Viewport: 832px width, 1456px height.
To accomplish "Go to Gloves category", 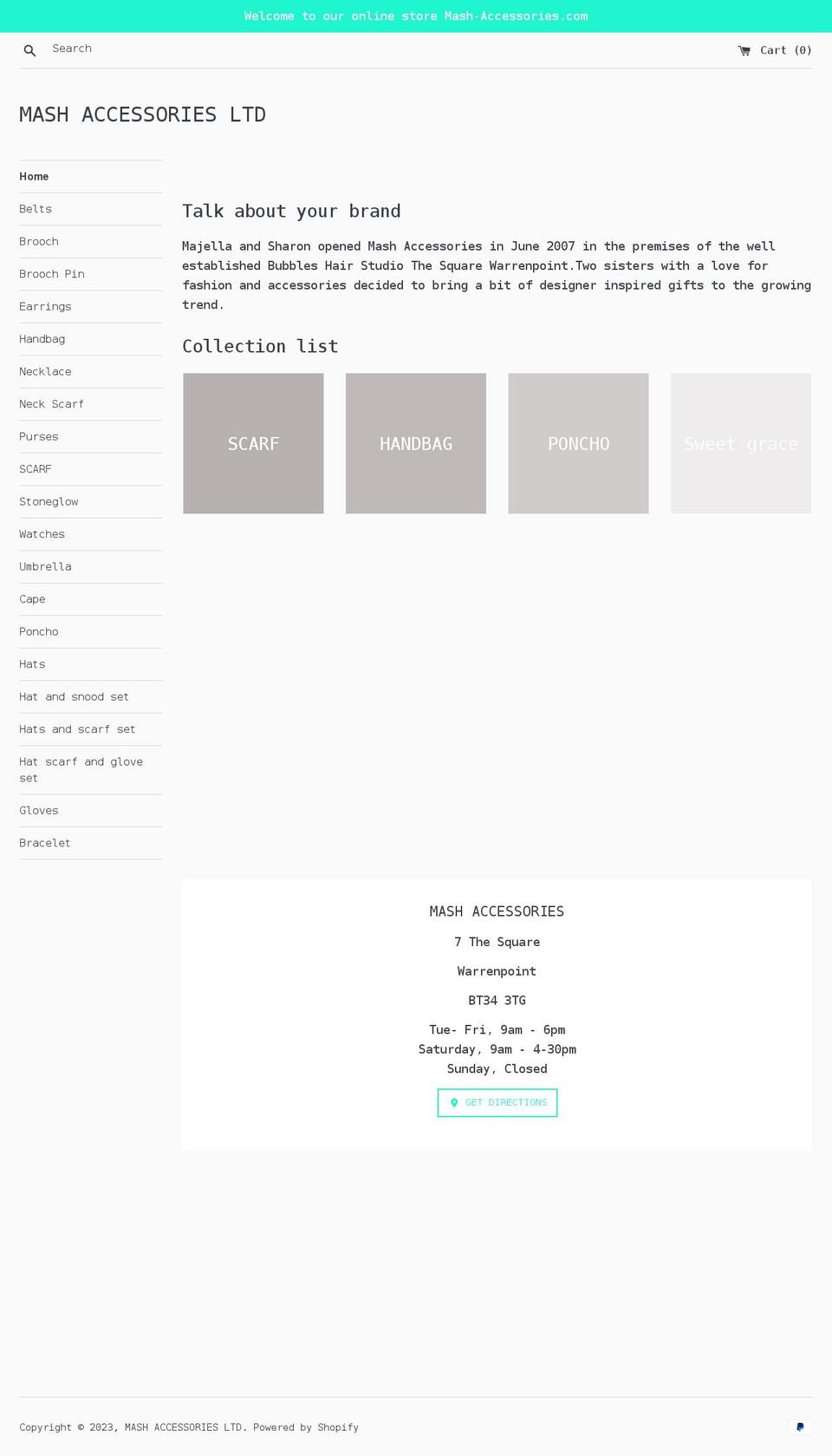I will [x=91, y=811].
